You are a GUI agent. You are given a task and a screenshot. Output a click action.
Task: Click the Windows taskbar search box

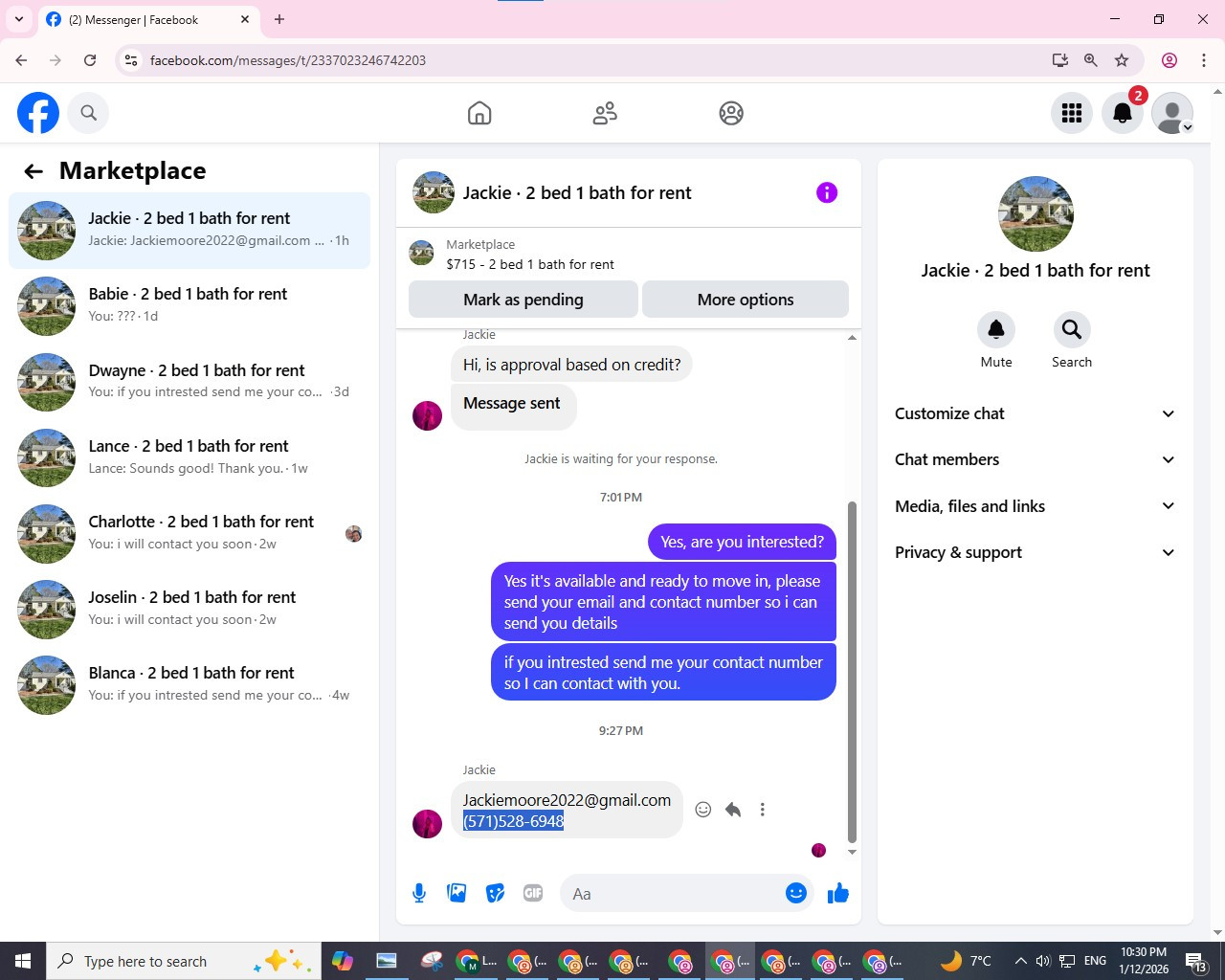pos(183,961)
